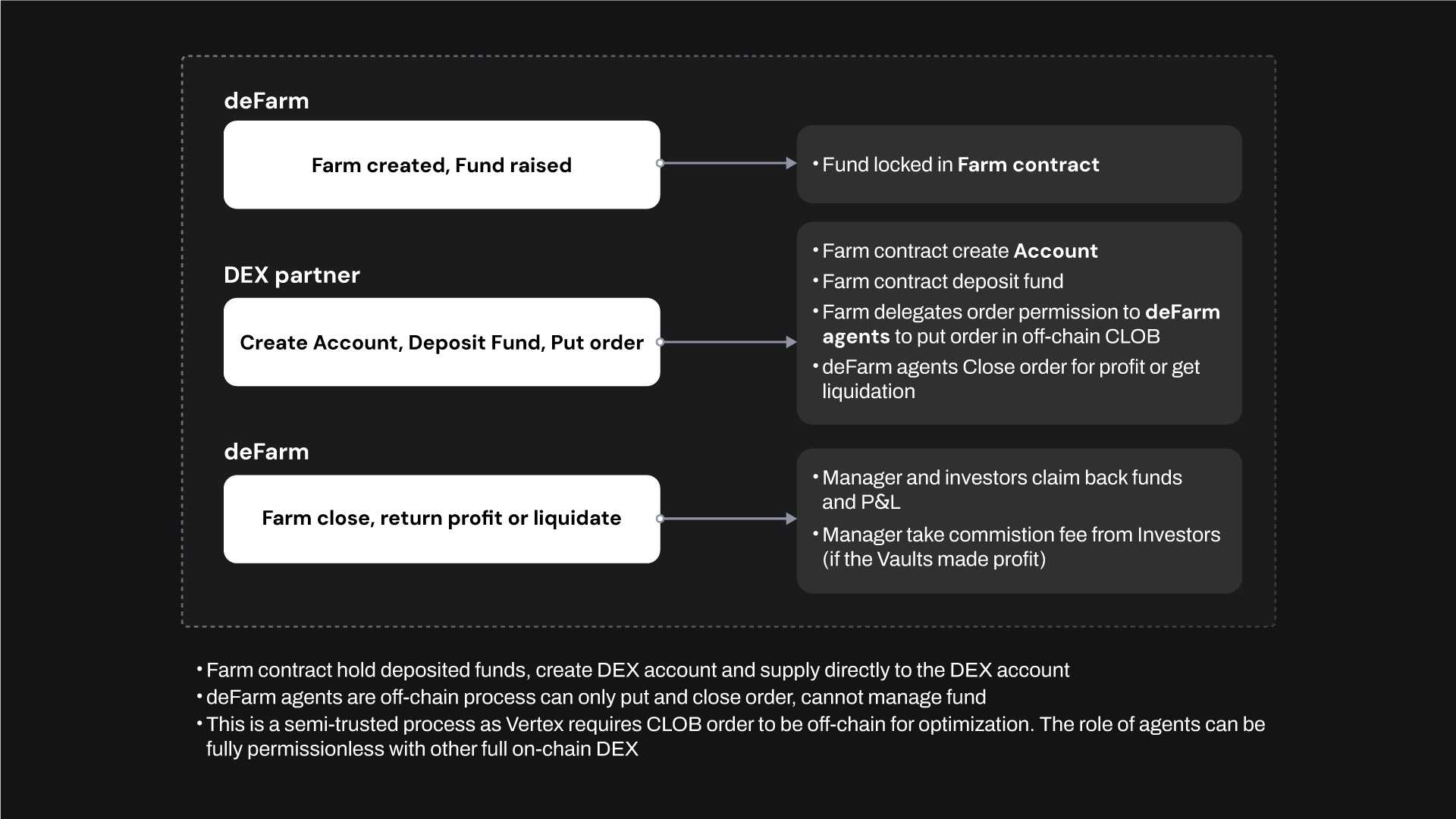Click the bold "Farm contract" text in top panel

click(x=1028, y=165)
